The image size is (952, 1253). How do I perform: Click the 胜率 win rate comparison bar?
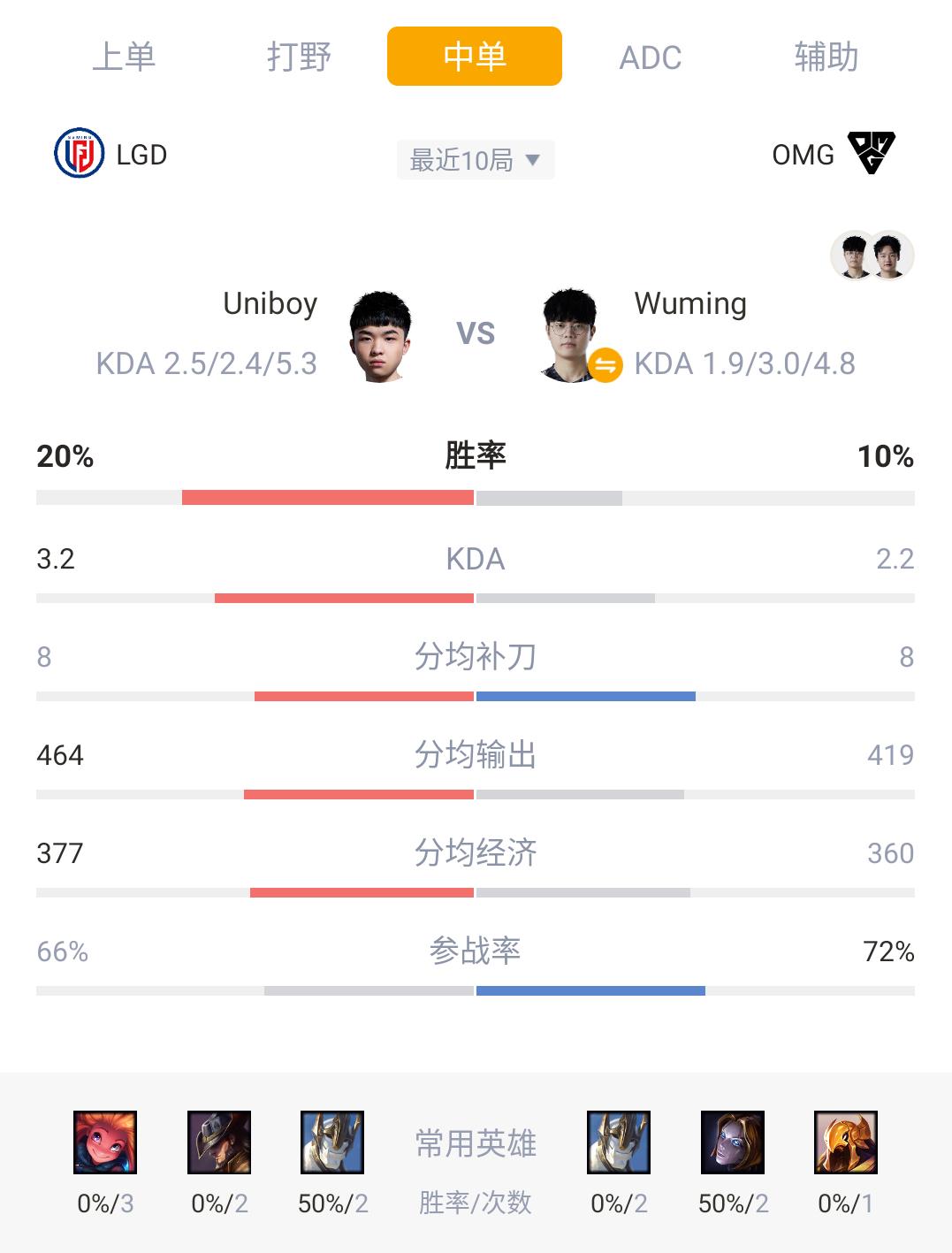pos(476,498)
